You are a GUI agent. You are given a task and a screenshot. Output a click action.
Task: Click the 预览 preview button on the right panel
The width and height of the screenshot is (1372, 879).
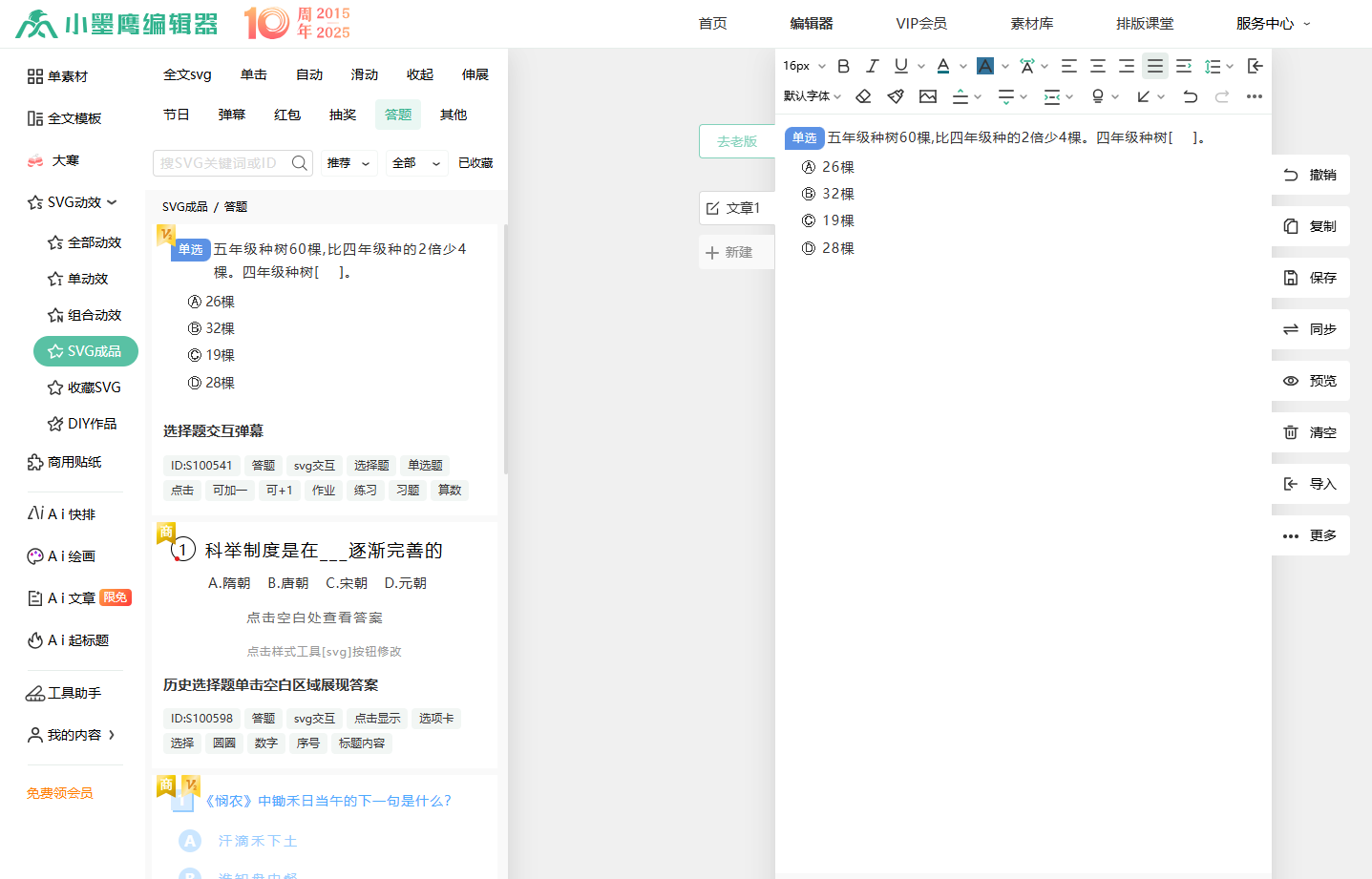[x=1310, y=380]
